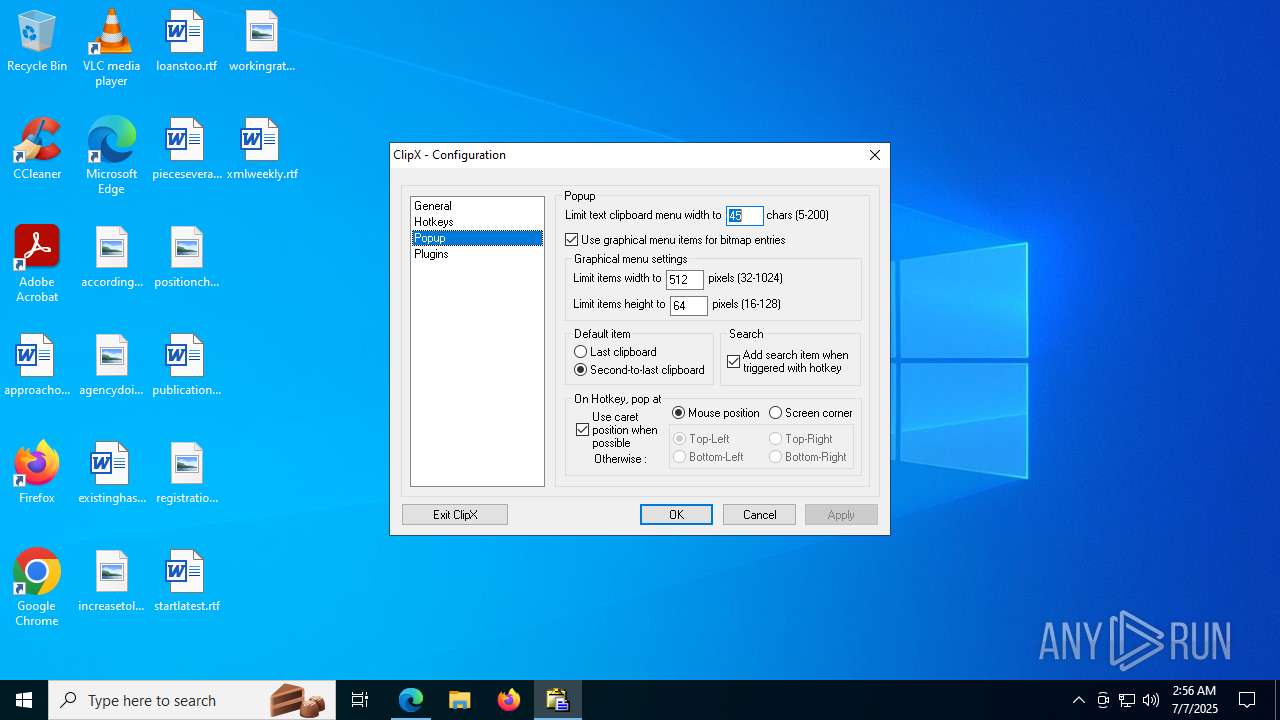Select the loanstoo.rtf desktop file

pyautogui.click(x=186, y=42)
